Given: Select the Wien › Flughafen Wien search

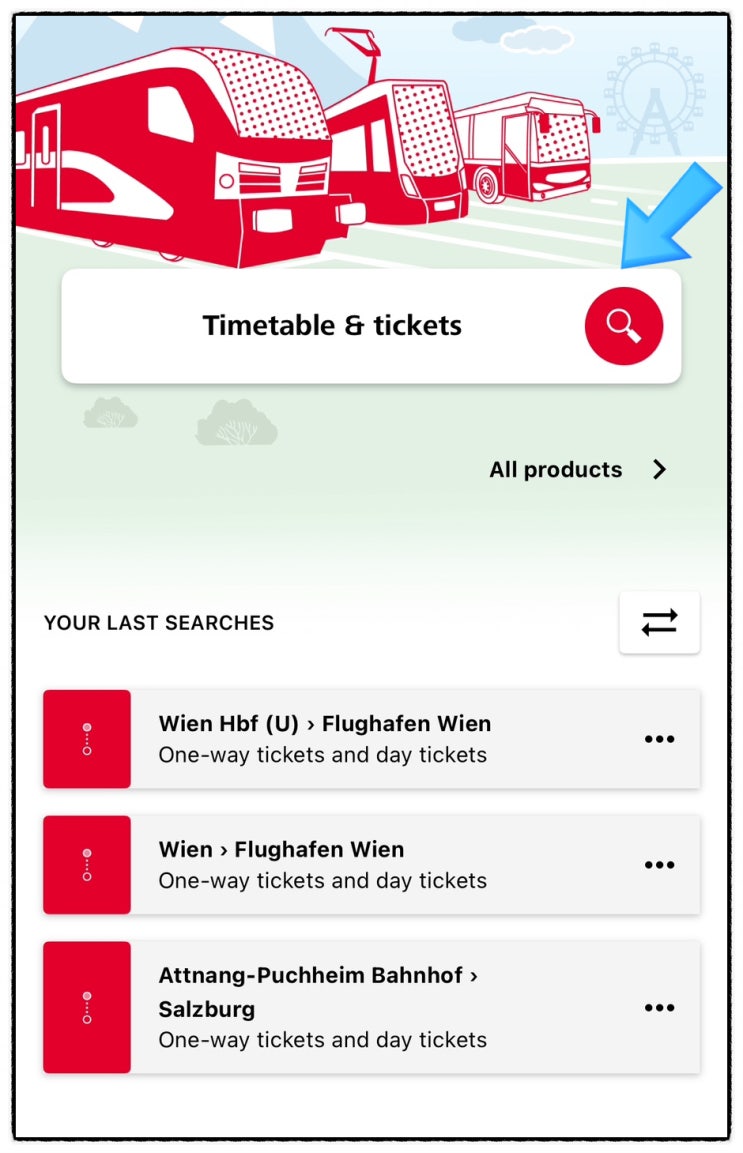Looking at the screenshot, I should point(372,865).
